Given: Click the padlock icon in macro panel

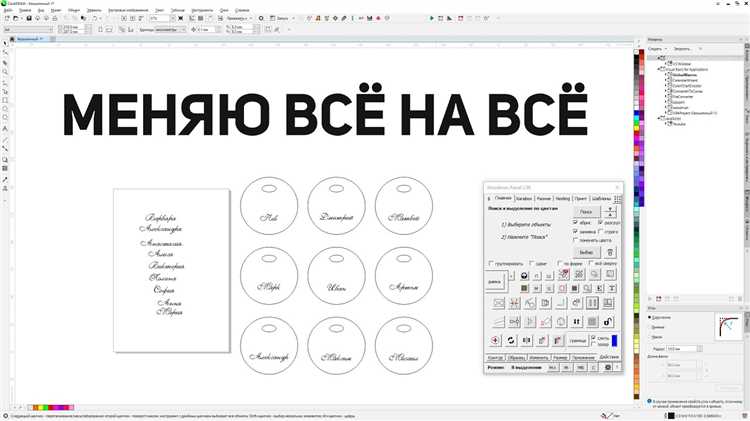Looking at the screenshot, I should click(607, 322).
